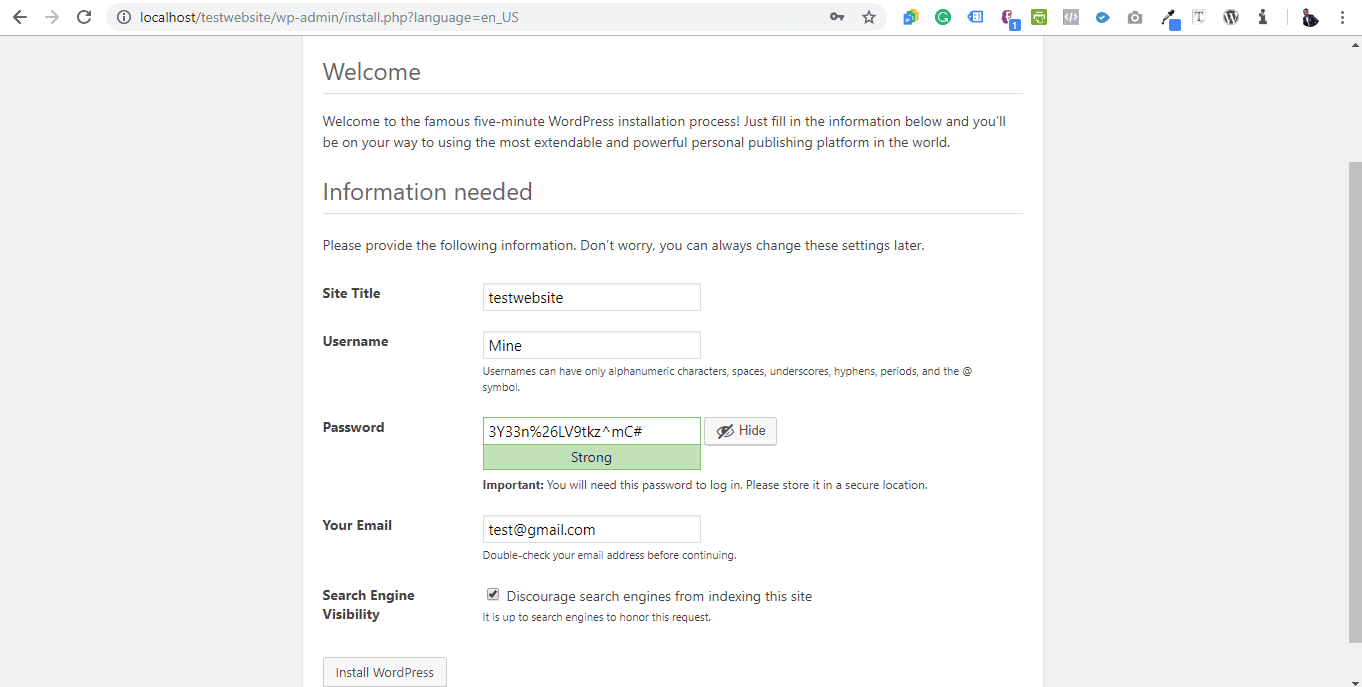Click the 'Password' label
This screenshot has width=1362, height=687.
point(353,427)
